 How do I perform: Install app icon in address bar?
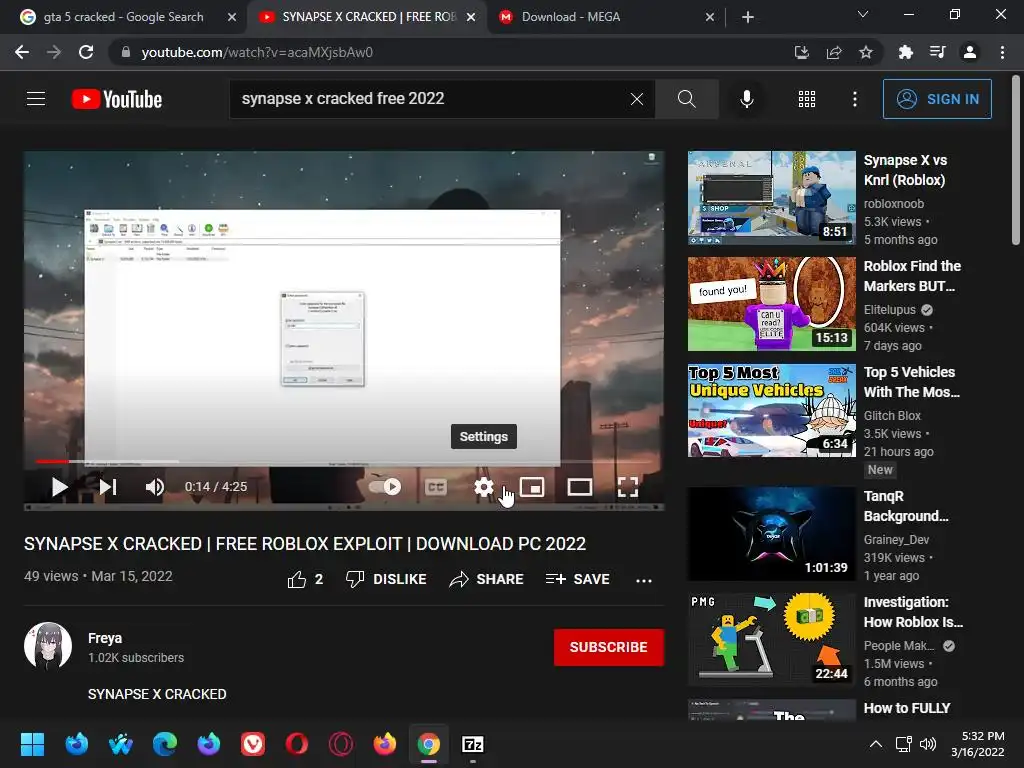pyautogui.click(x=802, y=52)
